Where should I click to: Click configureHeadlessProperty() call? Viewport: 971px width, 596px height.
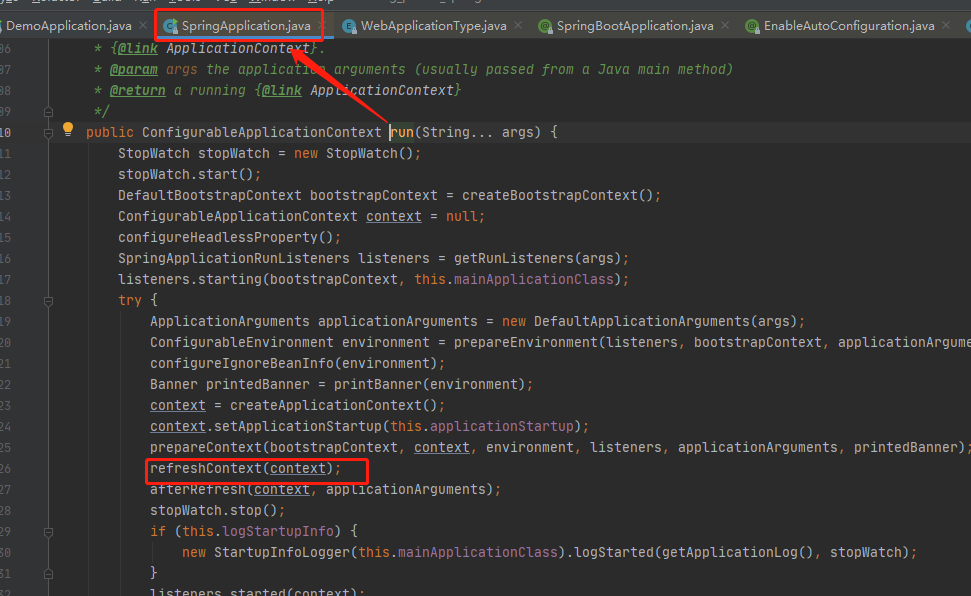click(x=225, y=238)
